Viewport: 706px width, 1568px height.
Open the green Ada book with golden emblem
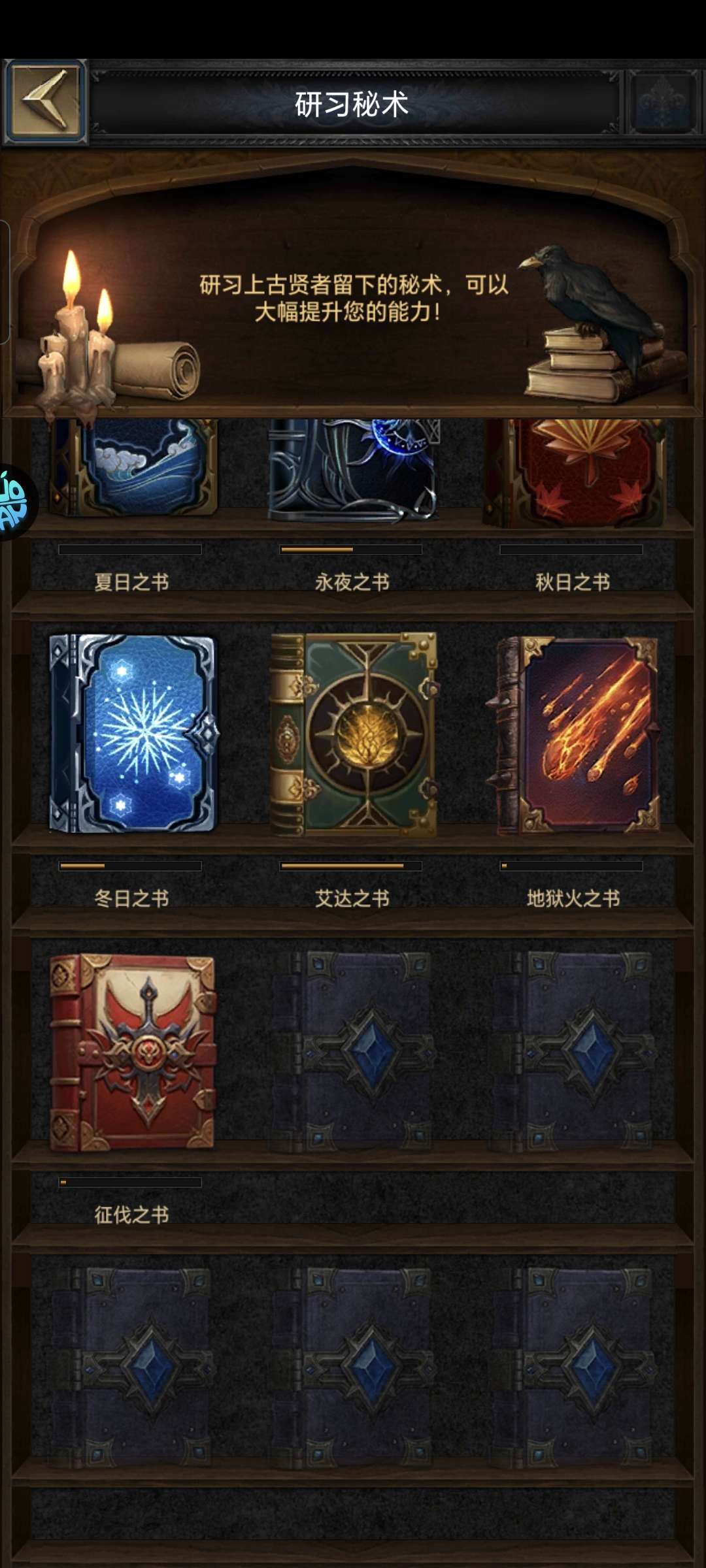354,734
